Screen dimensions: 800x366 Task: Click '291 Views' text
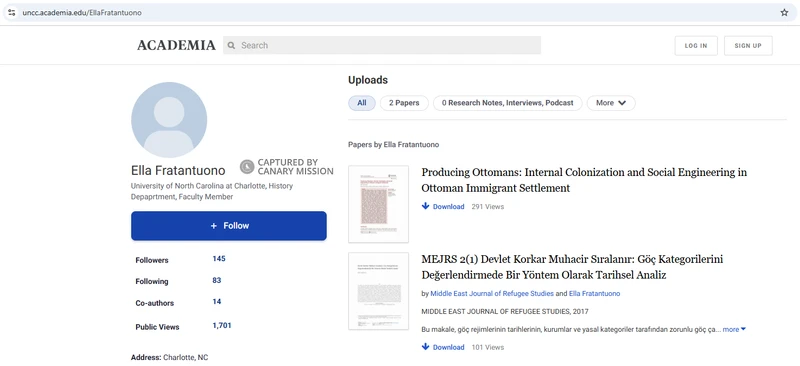[x=488, y=207]
